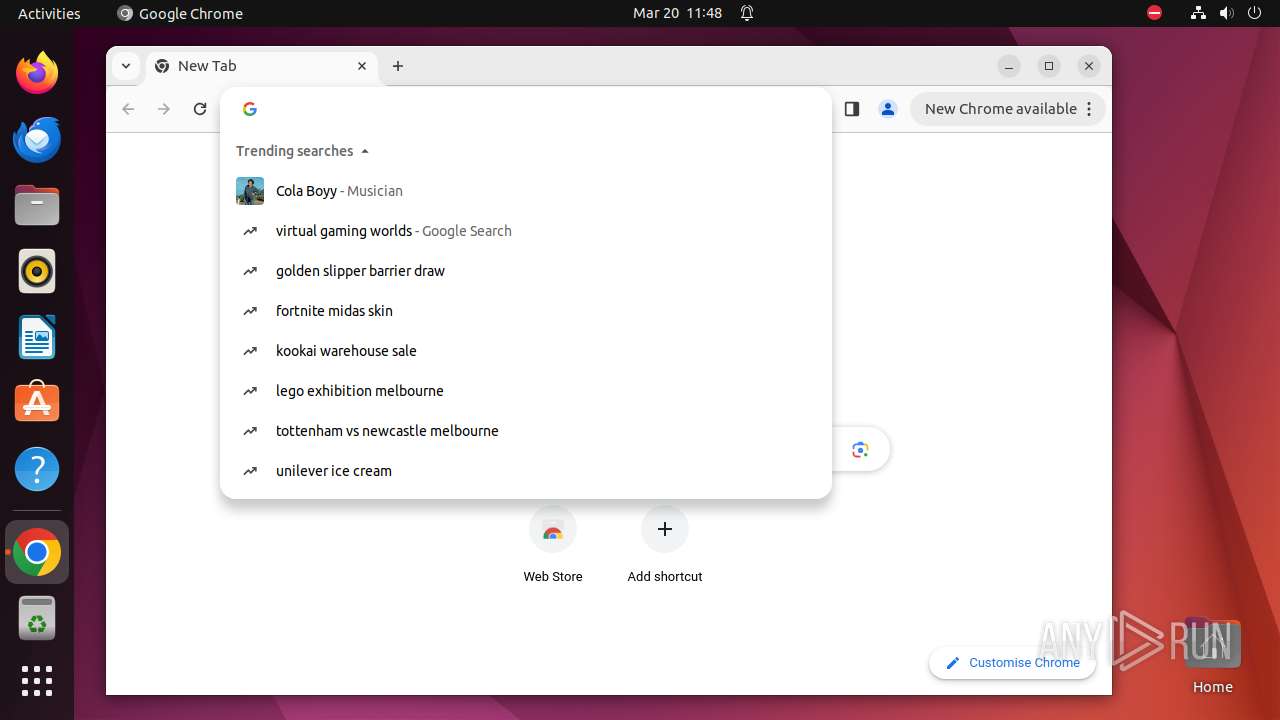This screenshot has height=720, width=1280.
Task: Select unilever ice cream suggestion
Action: [526, 471]
